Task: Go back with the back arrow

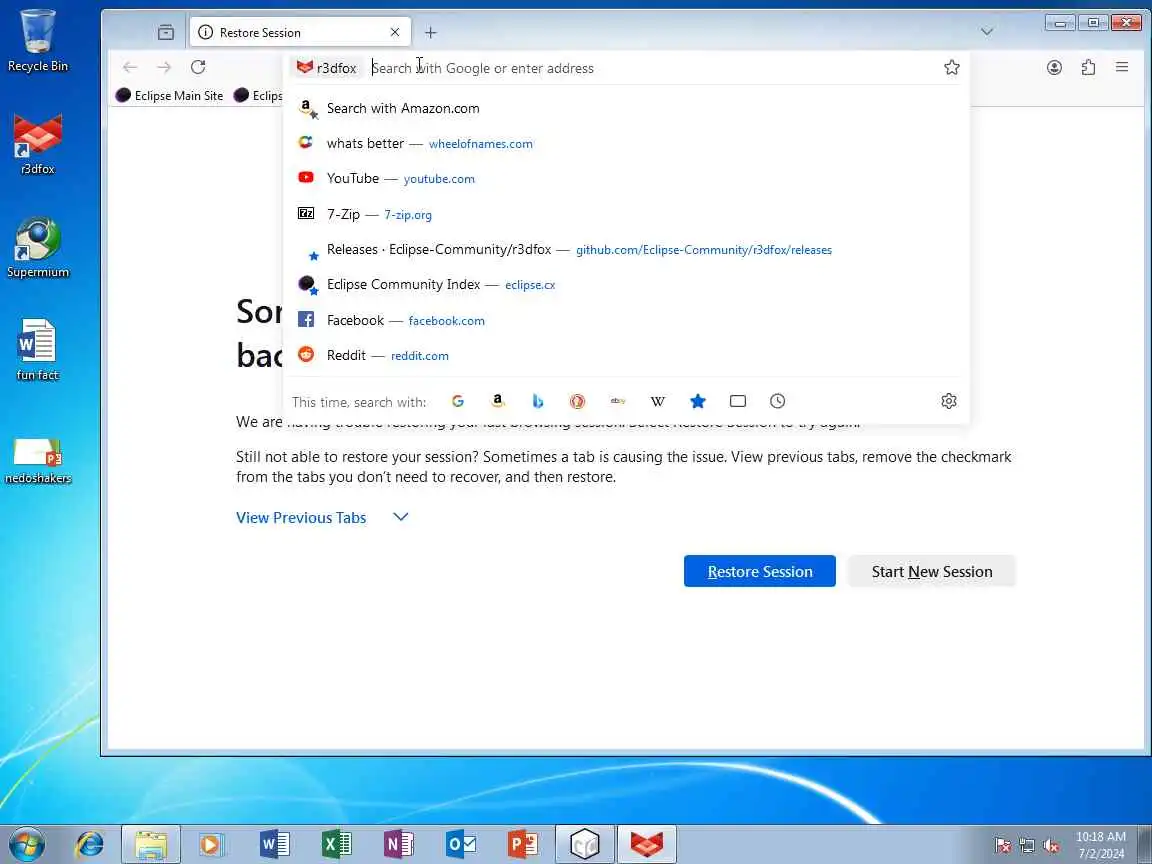Action: point(130,68)
